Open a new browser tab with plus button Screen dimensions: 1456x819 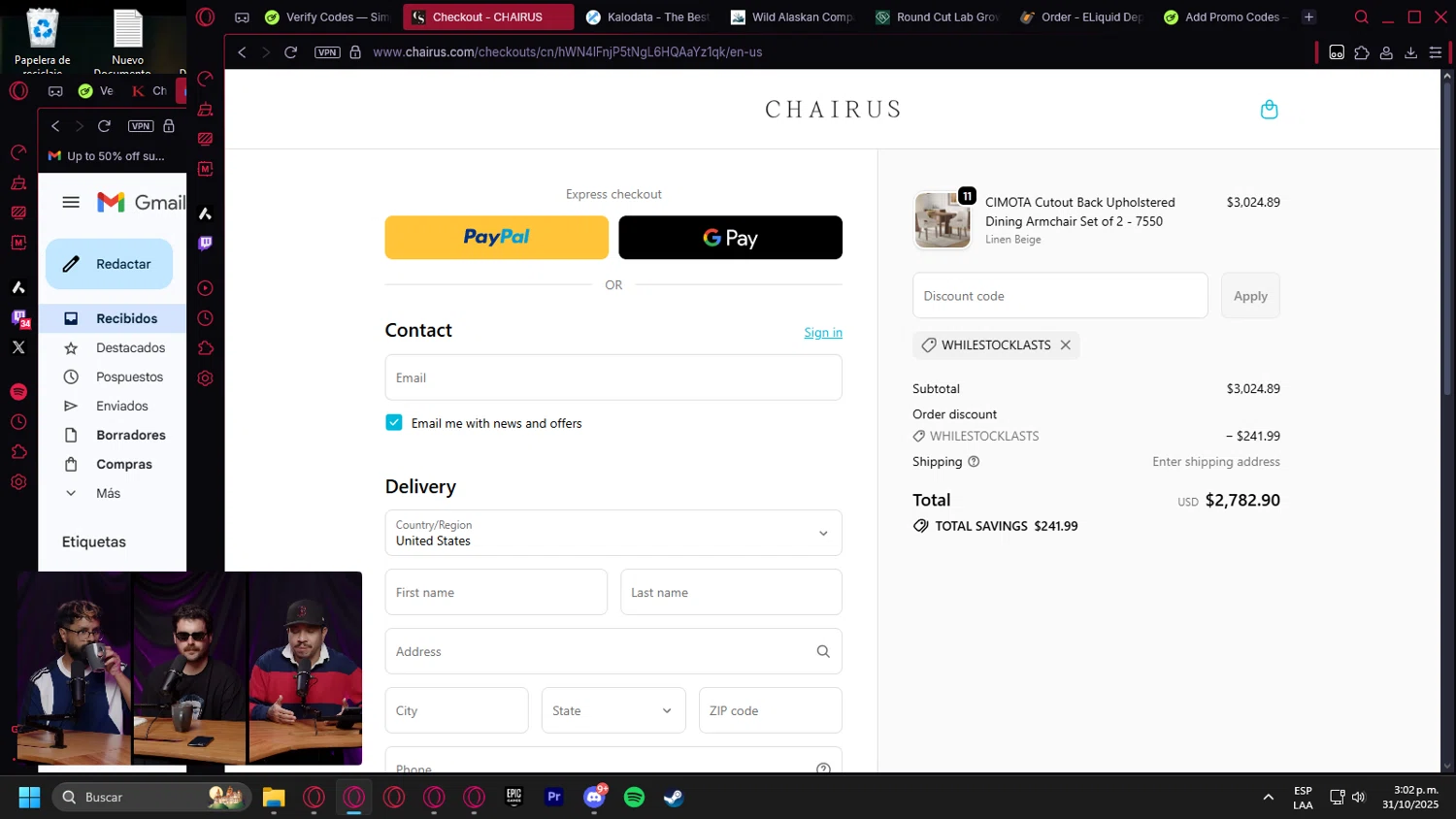pyautogui.click(x=1308, y=17)
